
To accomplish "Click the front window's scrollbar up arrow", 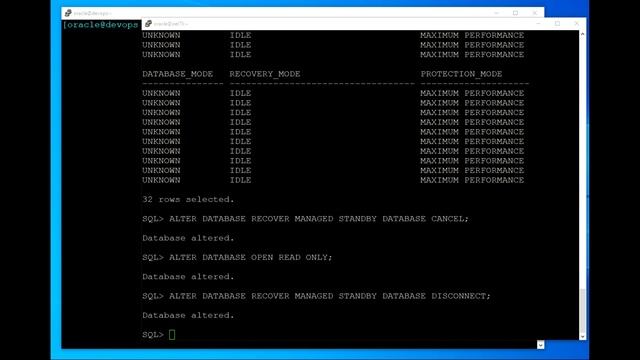I will click(582, 34).
